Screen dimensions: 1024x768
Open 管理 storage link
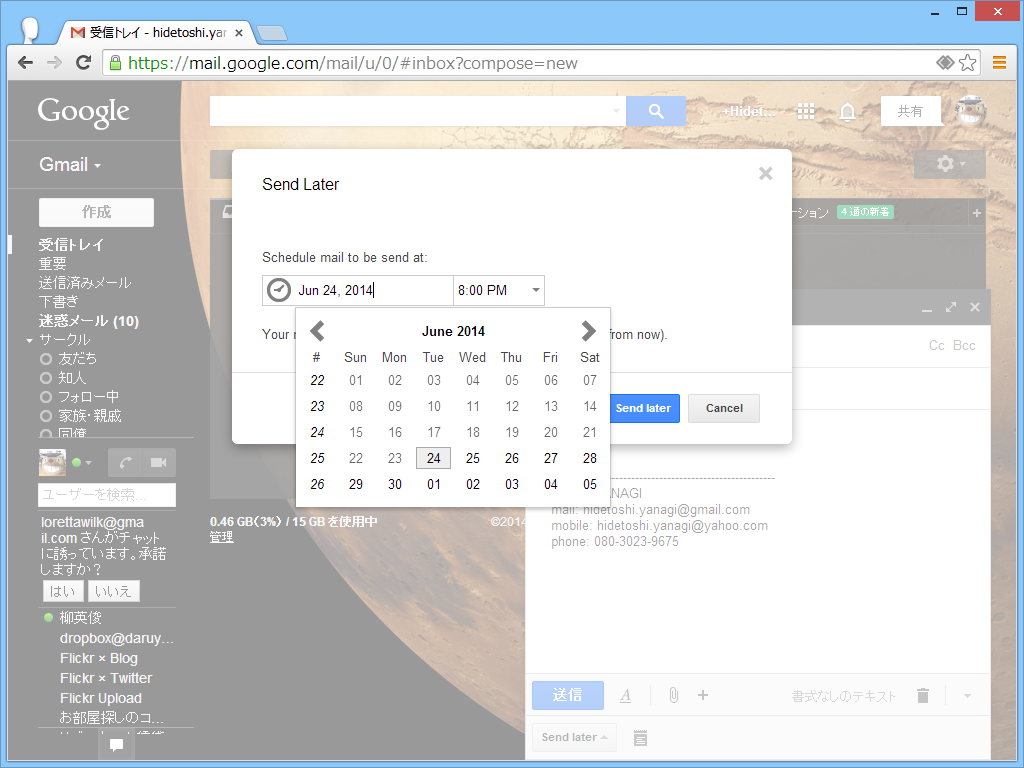[x=221, y=537]
